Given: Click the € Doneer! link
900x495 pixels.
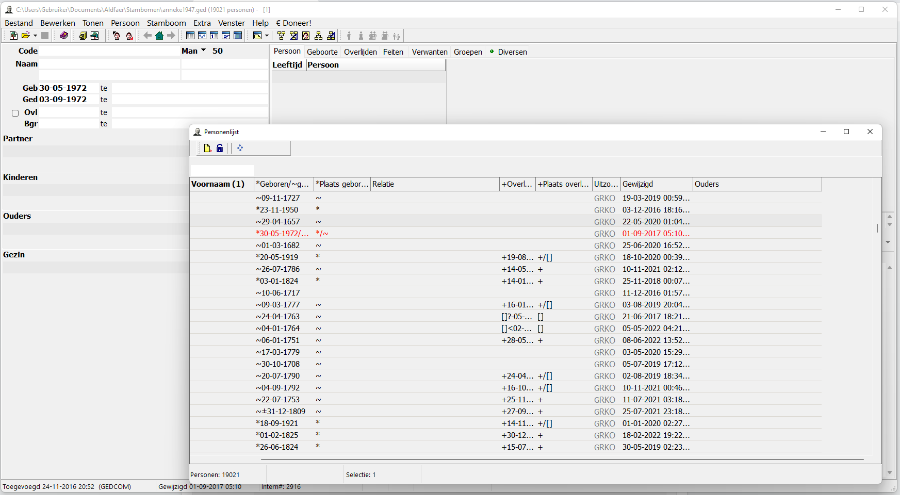Looking at the screenshot, I should click(295, 22).
